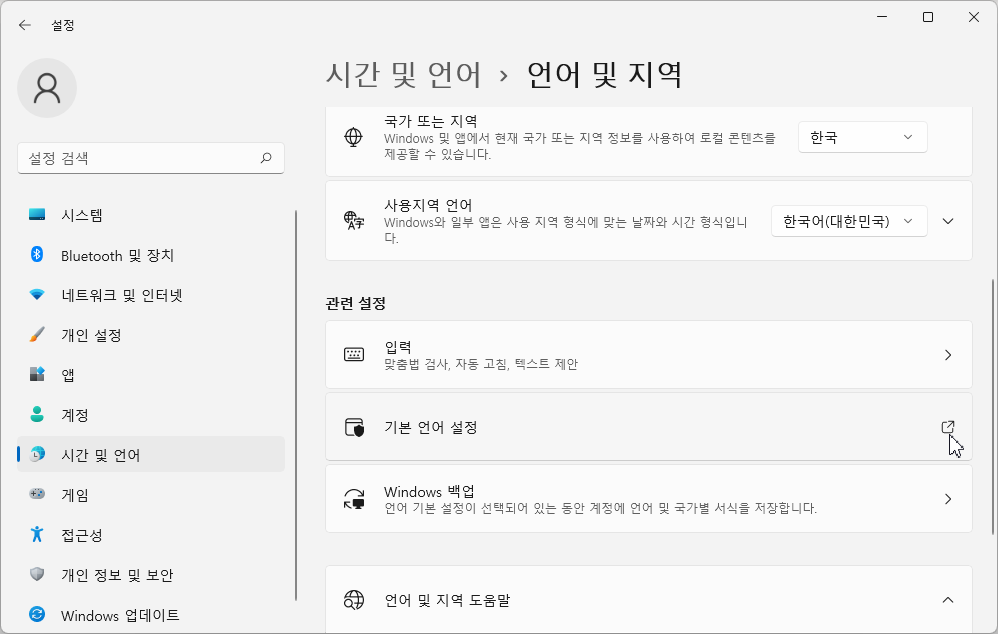
Task: Click the magnifier icon in search box
Action: pos(266,157)
